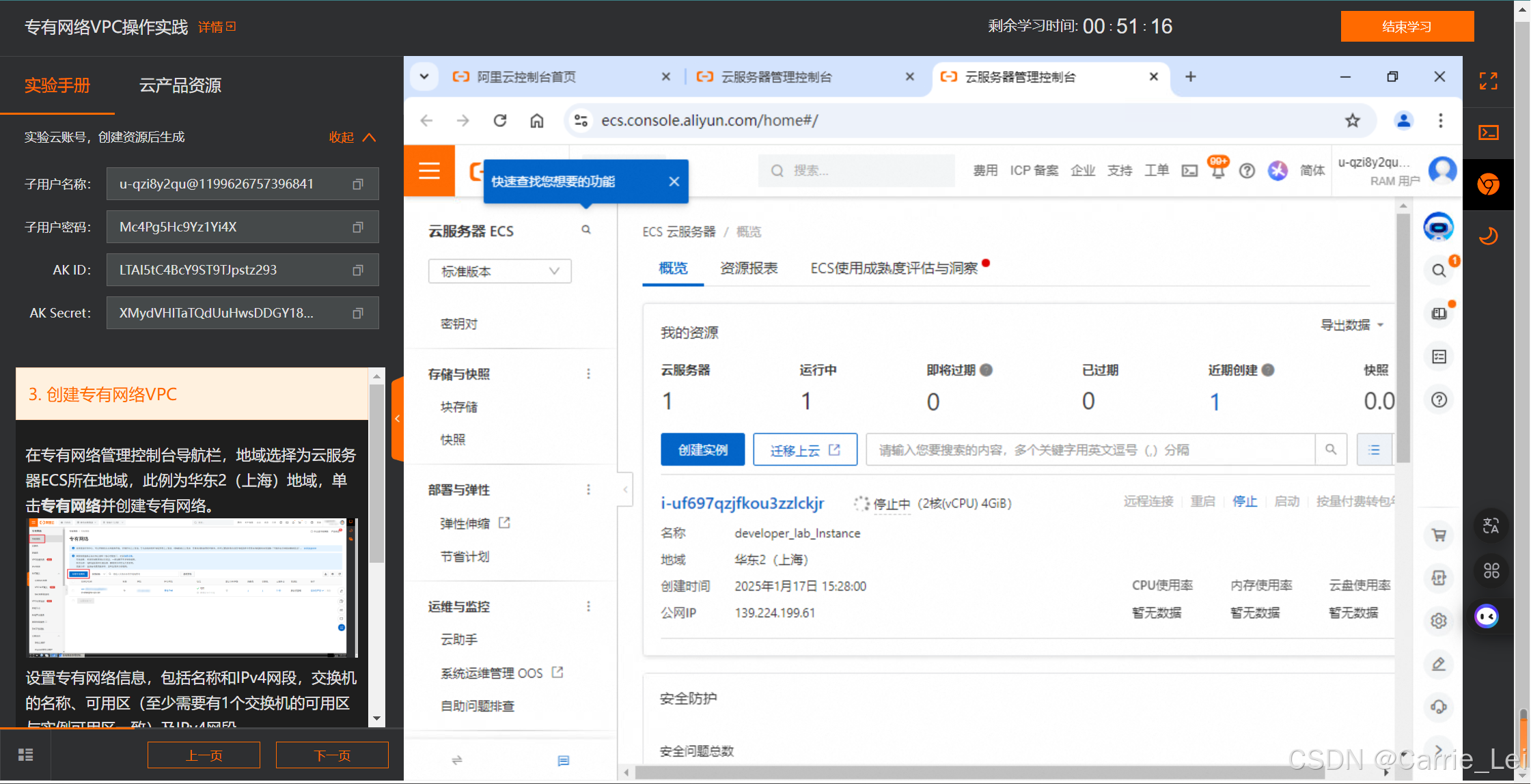The height and width of the screenshot is (784, 1531).
Task: Toggle the list view button next to search
Action: pos(1374,450)
